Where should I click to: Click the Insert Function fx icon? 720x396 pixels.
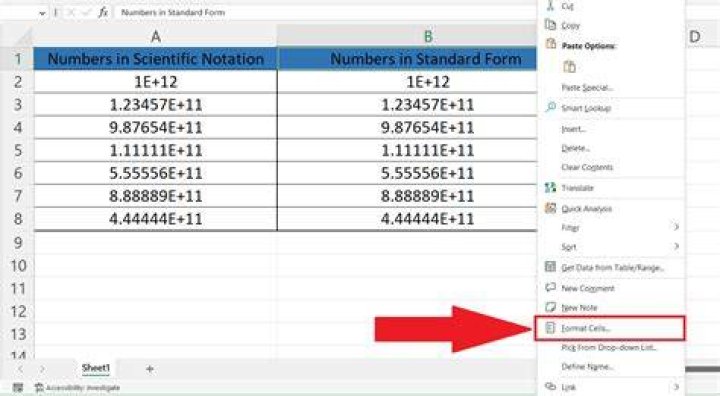[x=103, y=12]
